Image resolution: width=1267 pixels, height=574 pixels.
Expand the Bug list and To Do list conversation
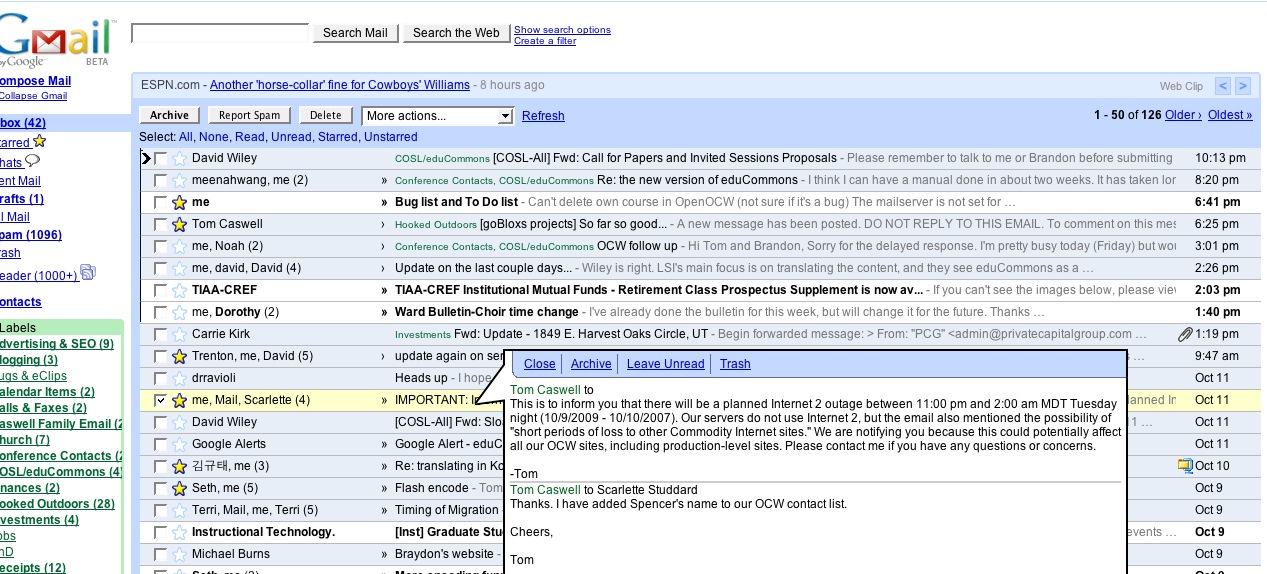click(x=384, y=202)
